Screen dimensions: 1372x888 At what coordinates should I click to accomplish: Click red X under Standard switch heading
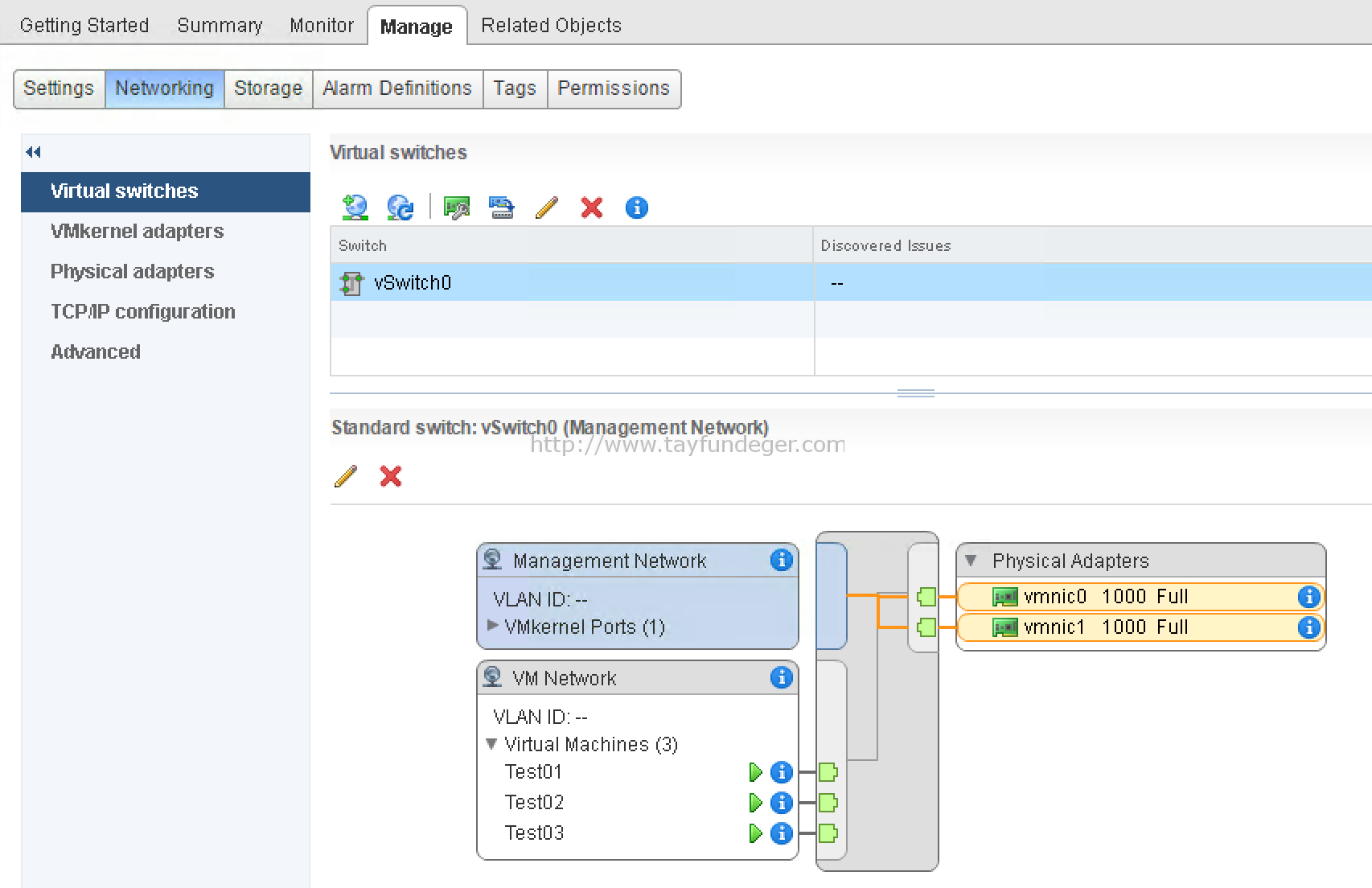(391, 476)
